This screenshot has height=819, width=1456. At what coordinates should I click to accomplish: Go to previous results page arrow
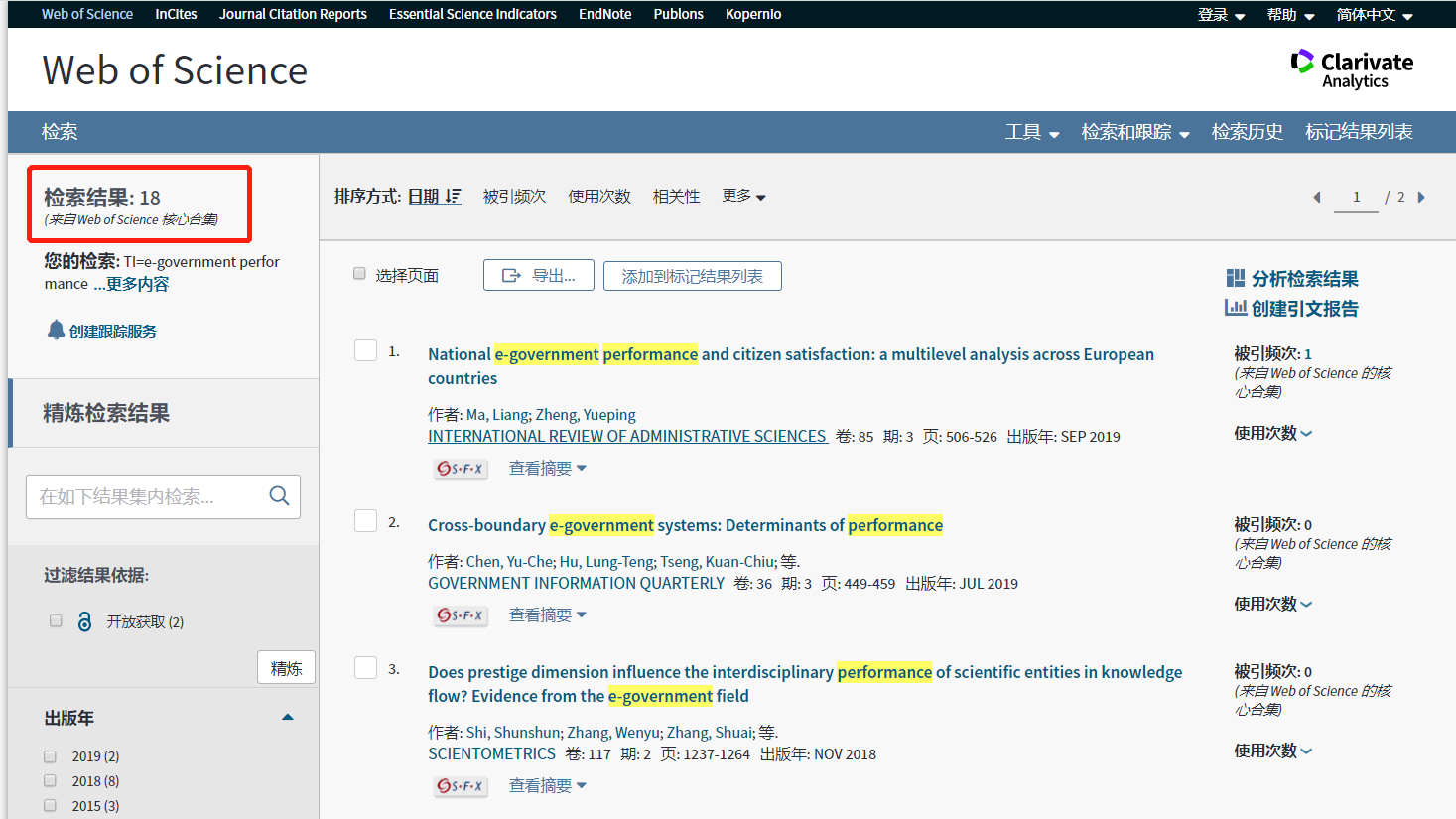[x=1317, y=198]
